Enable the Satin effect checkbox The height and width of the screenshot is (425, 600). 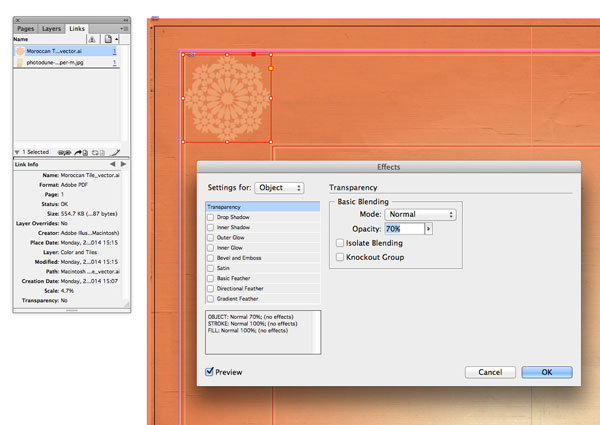click(x=210, y=268)
